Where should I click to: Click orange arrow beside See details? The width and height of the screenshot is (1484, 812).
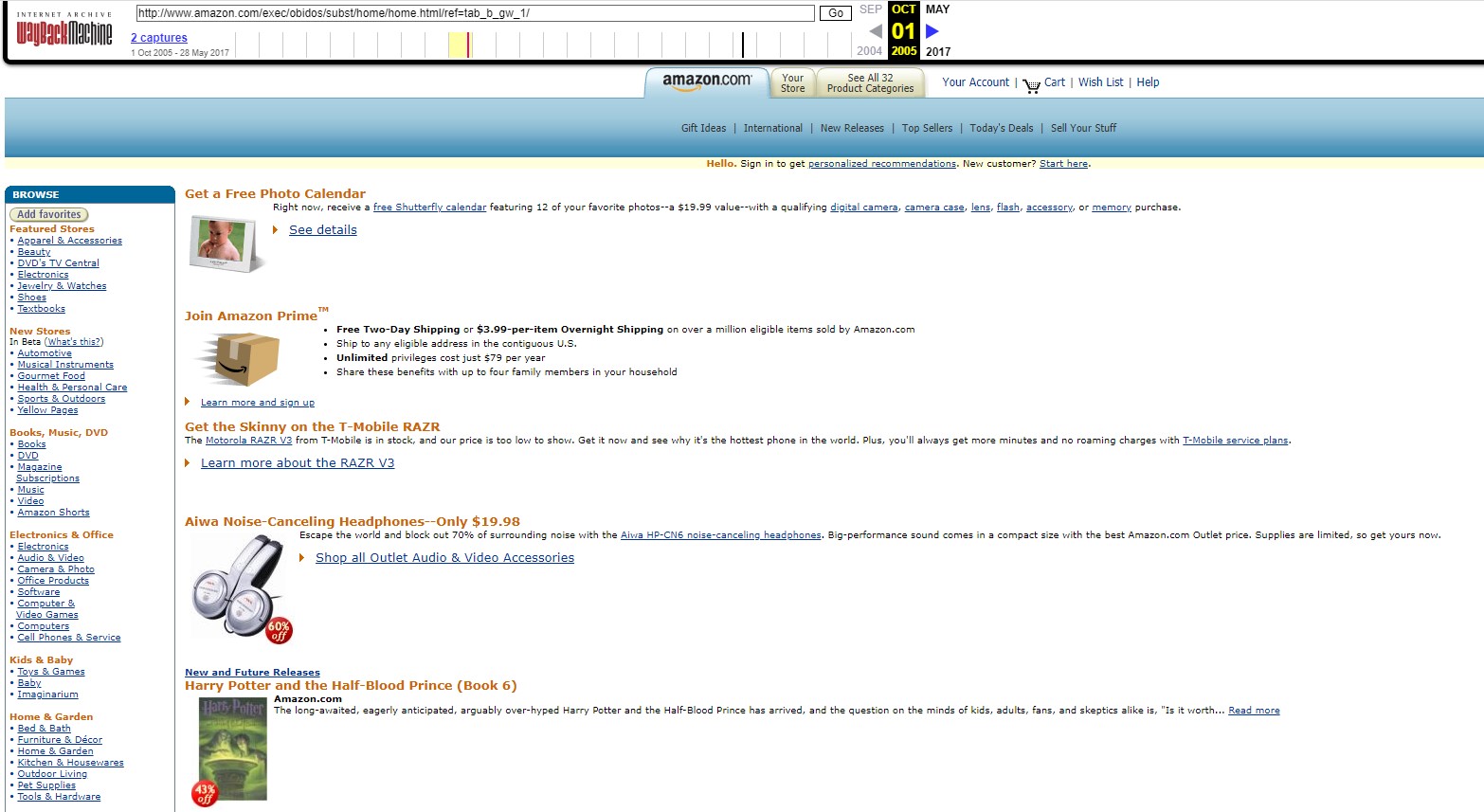coord(275,230)
